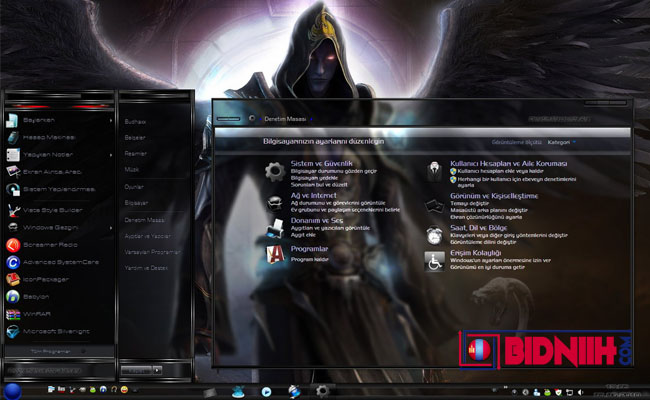
Task: Click Program kaldır link
Action: click(x=309, y=259)
